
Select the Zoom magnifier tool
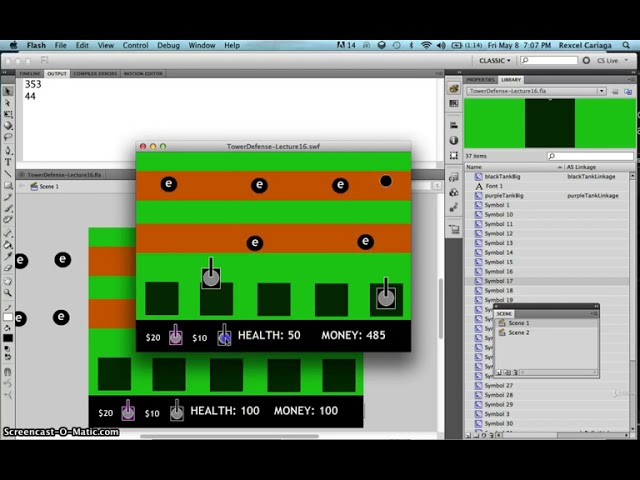tap(8, 293)
